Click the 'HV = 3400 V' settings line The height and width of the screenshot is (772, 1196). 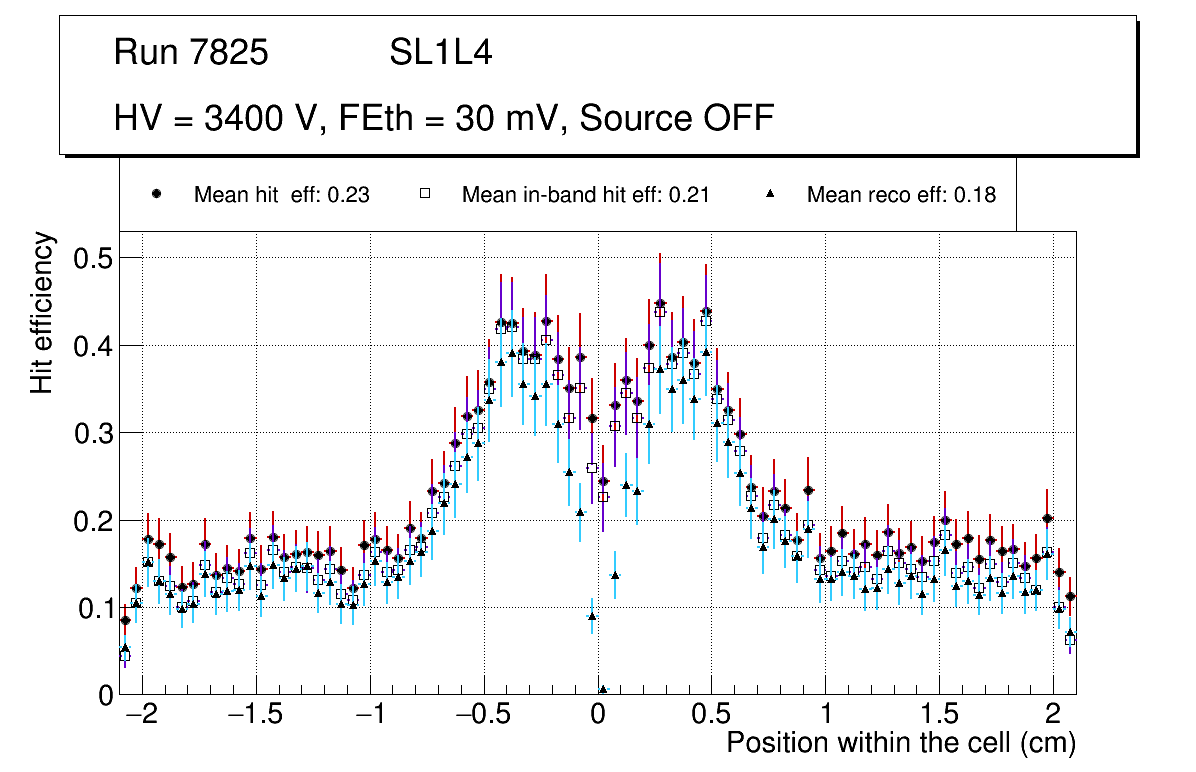pos(444,118)
